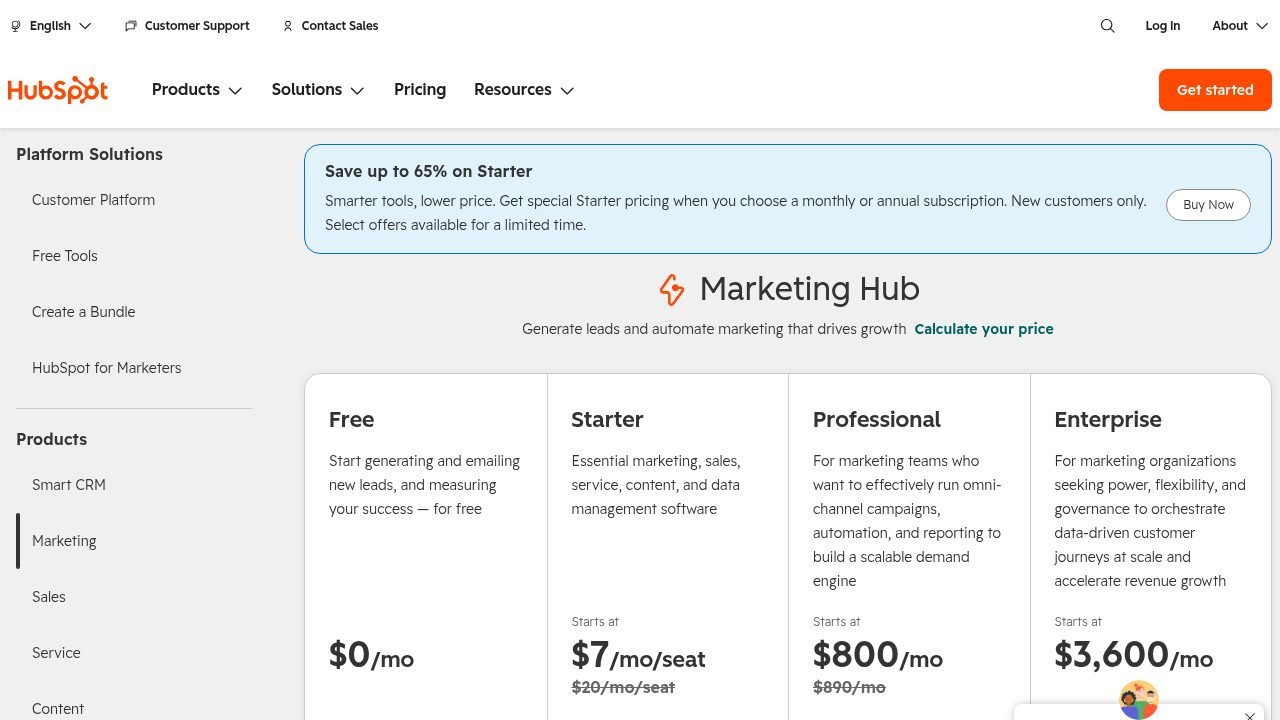Select Sales in the Products sidebar
Viewport: 1280px width, 720px height.
tap(49, 597)
